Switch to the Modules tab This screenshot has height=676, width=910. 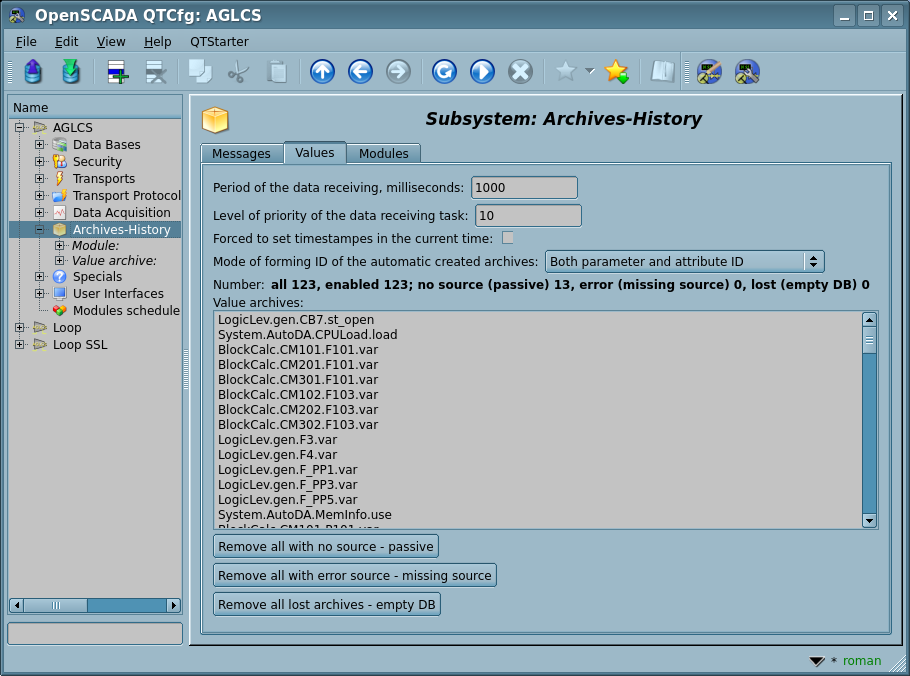[x=384, y=154]
